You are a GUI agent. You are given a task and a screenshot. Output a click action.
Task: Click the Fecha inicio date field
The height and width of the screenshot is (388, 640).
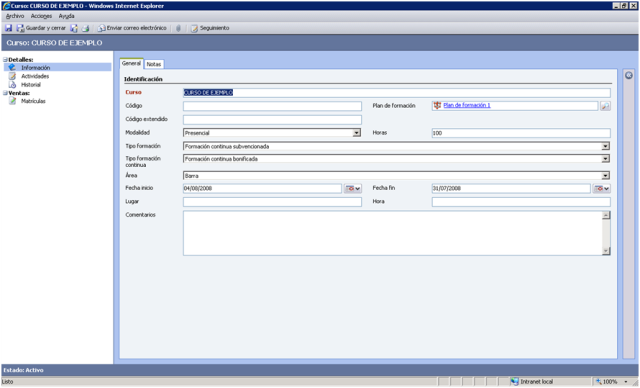pos(262,188)
